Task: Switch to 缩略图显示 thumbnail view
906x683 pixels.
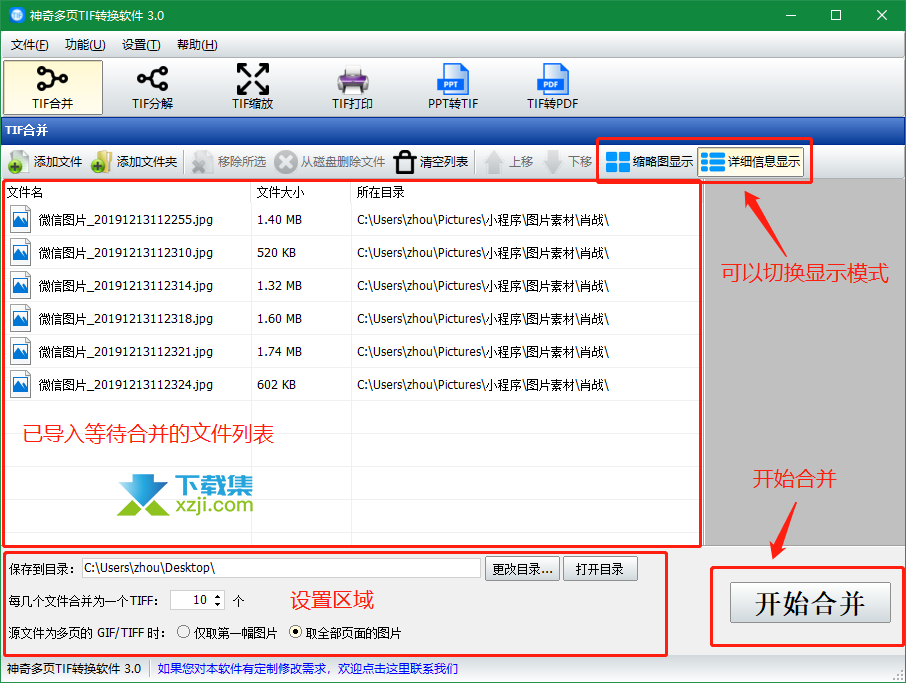Action: click(x=649, y=162)
